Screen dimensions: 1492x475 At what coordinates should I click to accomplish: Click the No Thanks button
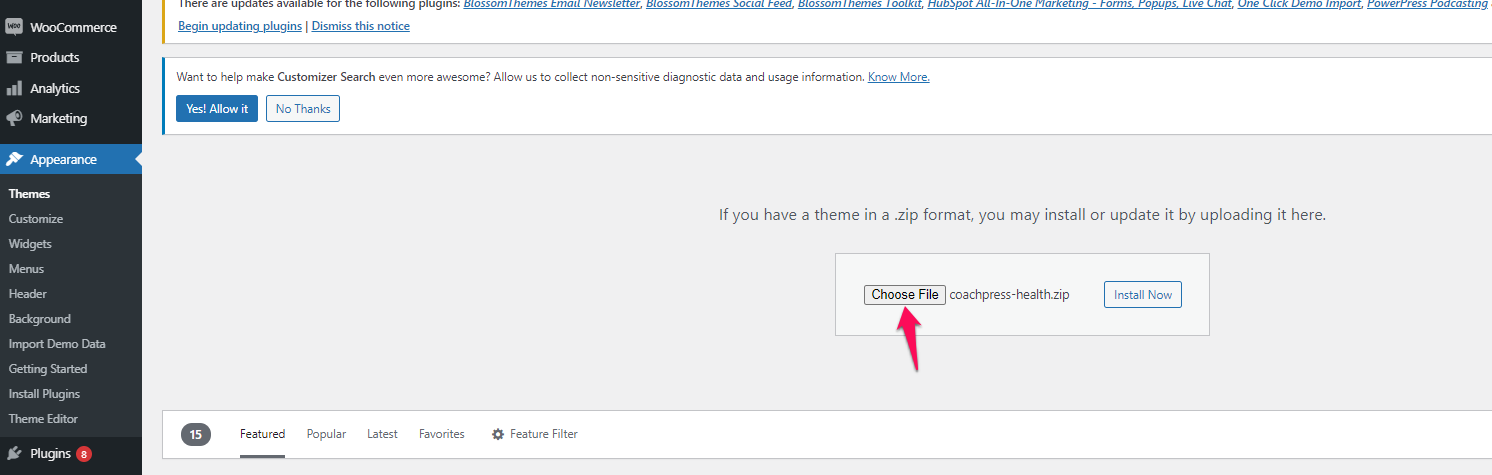(x=303, y=109)
